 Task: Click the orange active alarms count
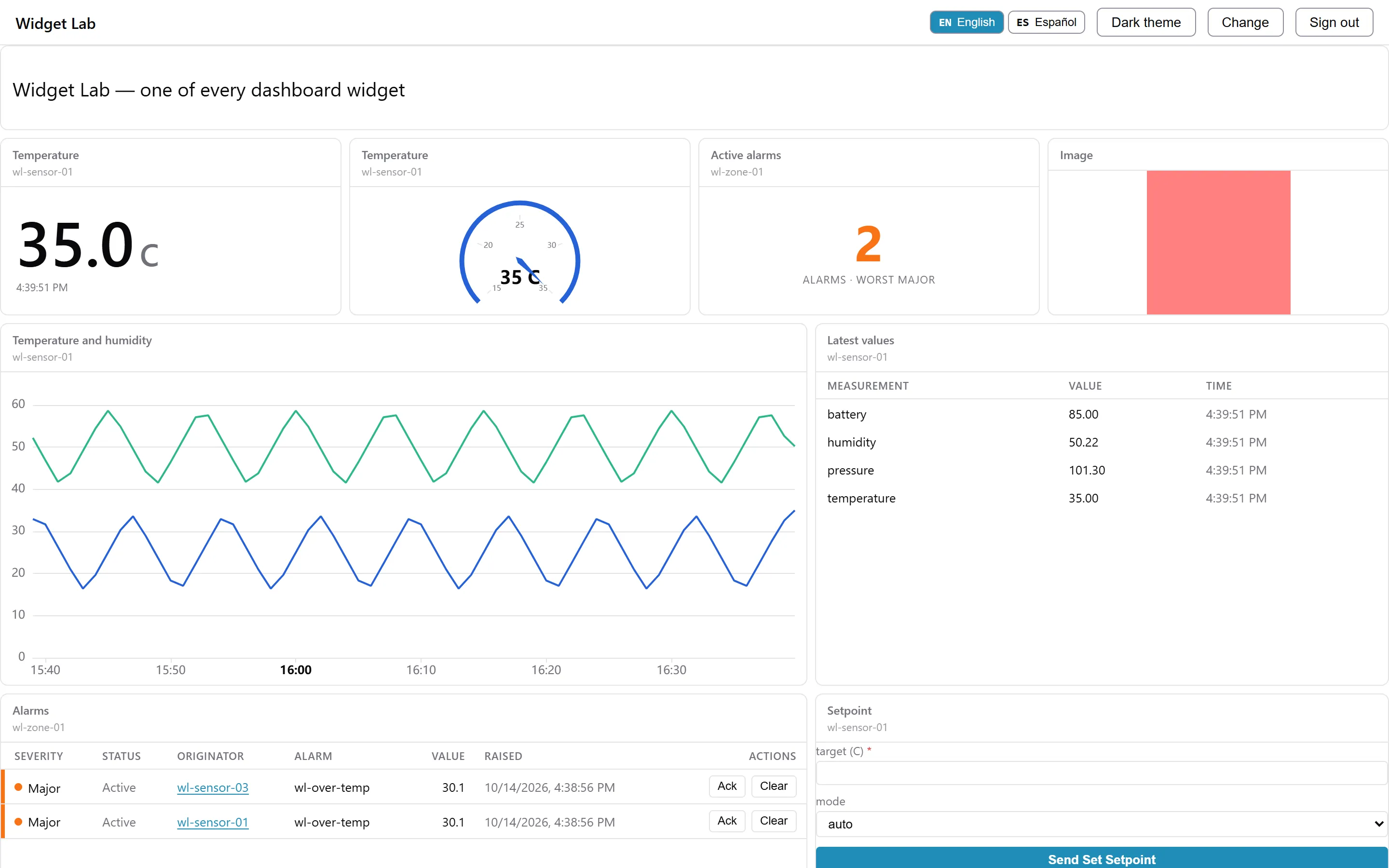pos(869,244)
